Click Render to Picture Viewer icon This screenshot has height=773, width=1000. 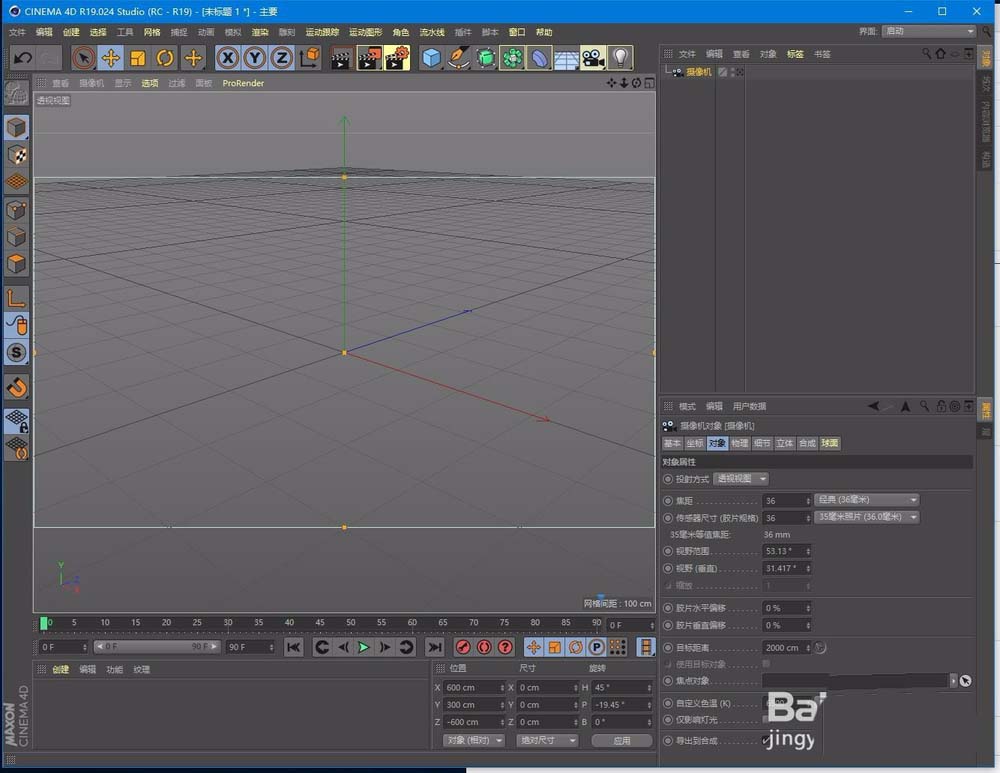(369, 58)
